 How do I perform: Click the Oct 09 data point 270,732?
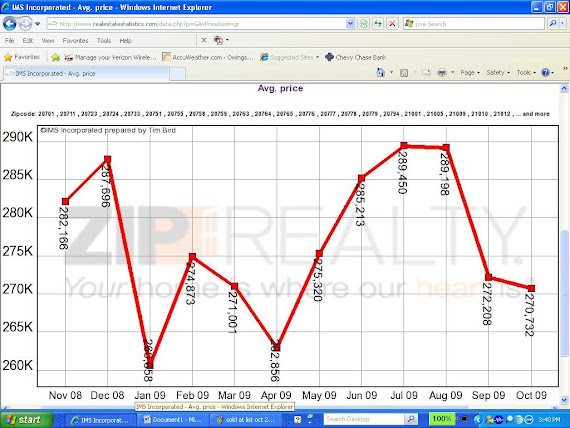pyautogui.click(x=531, y=288)
